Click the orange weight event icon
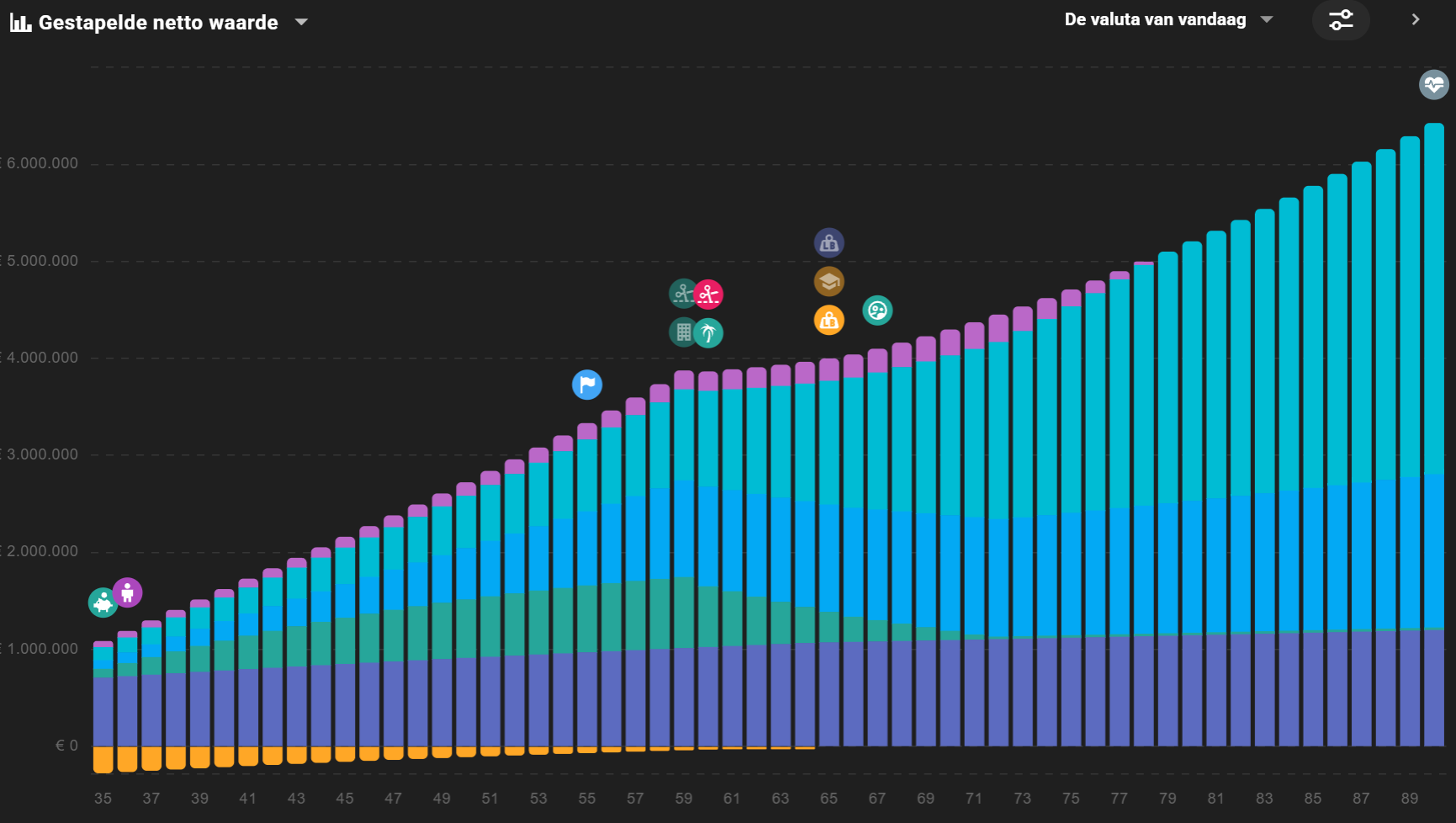1456x823 pixels. tap(829, 320)
